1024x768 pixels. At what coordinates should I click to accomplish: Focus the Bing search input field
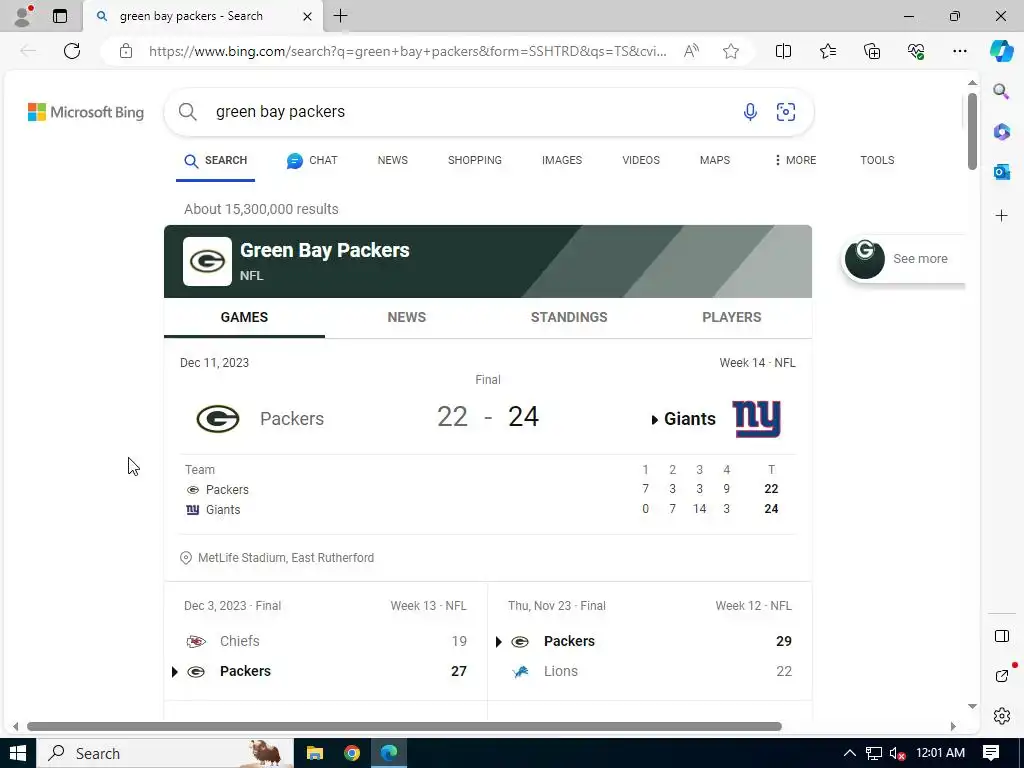pos(470,112)
